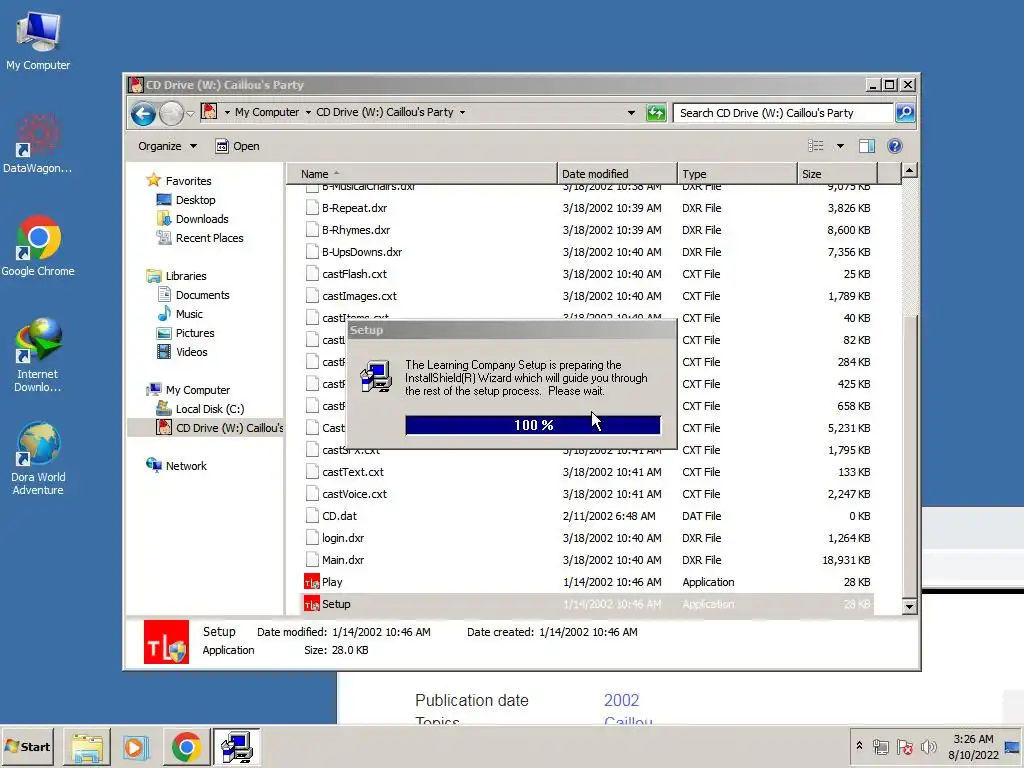The width and height of the screenshot is (1024, 768).
Task: Sort by the Type column header
Action: coord(737,174)
